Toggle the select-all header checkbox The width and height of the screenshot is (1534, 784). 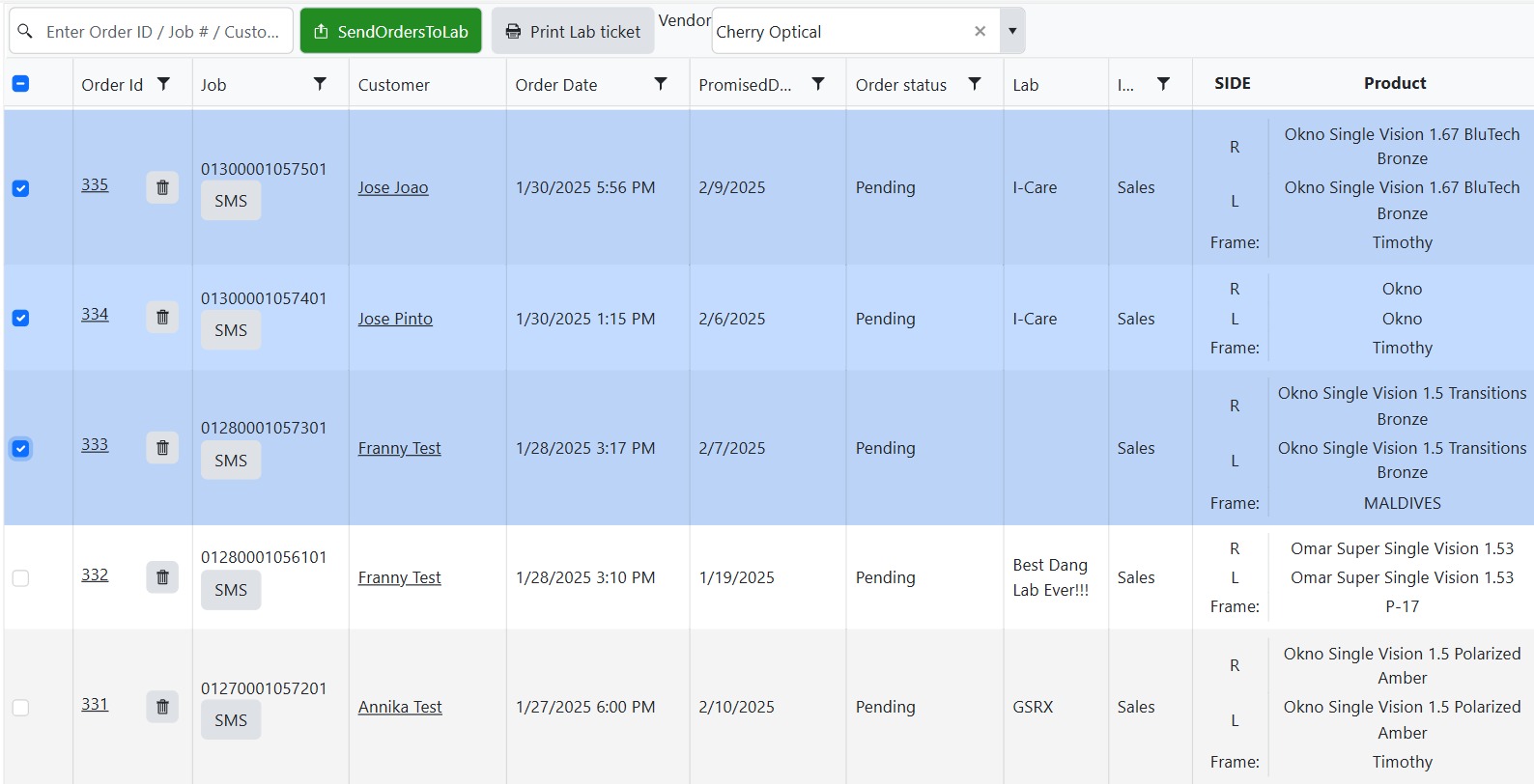coord(20,84)
